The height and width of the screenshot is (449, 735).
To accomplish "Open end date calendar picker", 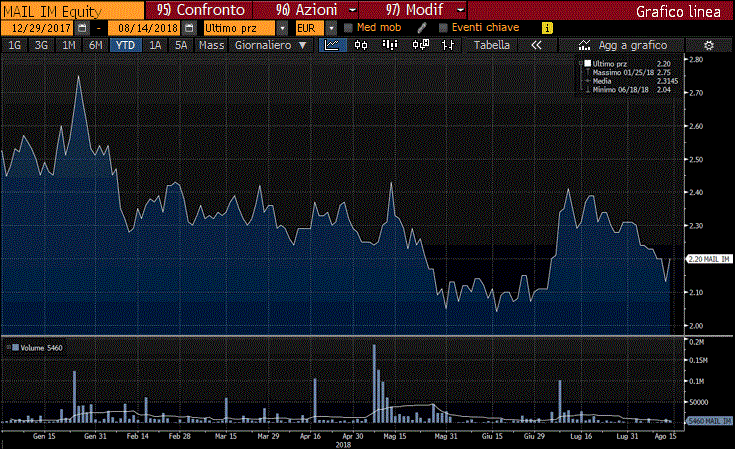I will click(x=188, y=28).
